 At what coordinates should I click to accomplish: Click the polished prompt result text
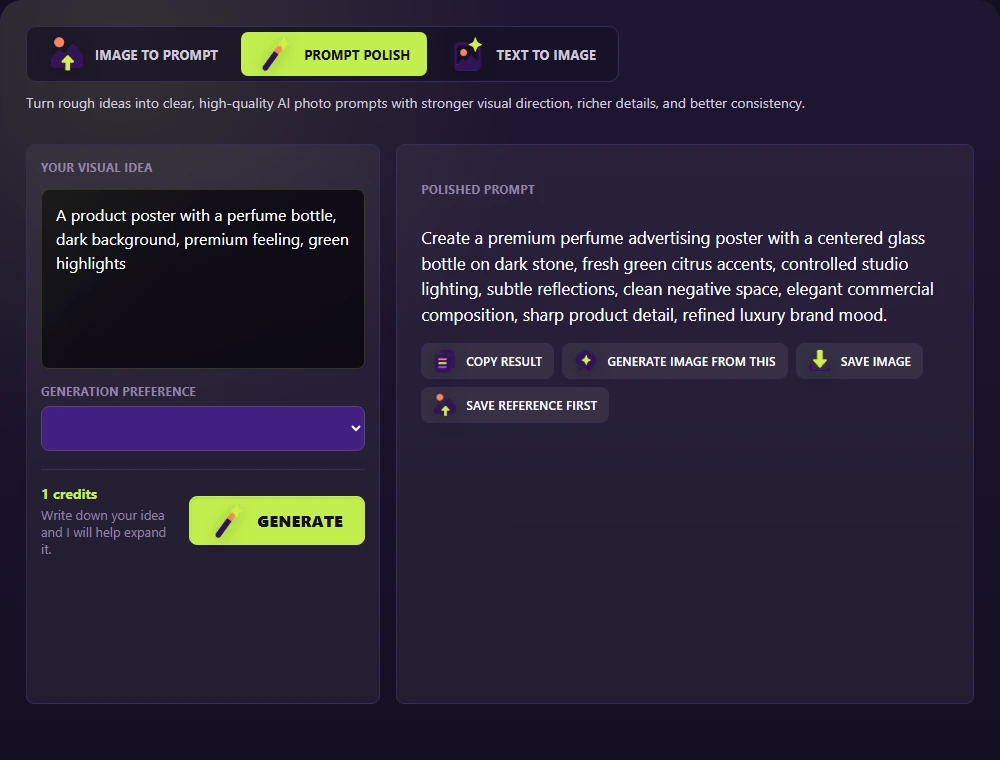[x=677, y=277]
